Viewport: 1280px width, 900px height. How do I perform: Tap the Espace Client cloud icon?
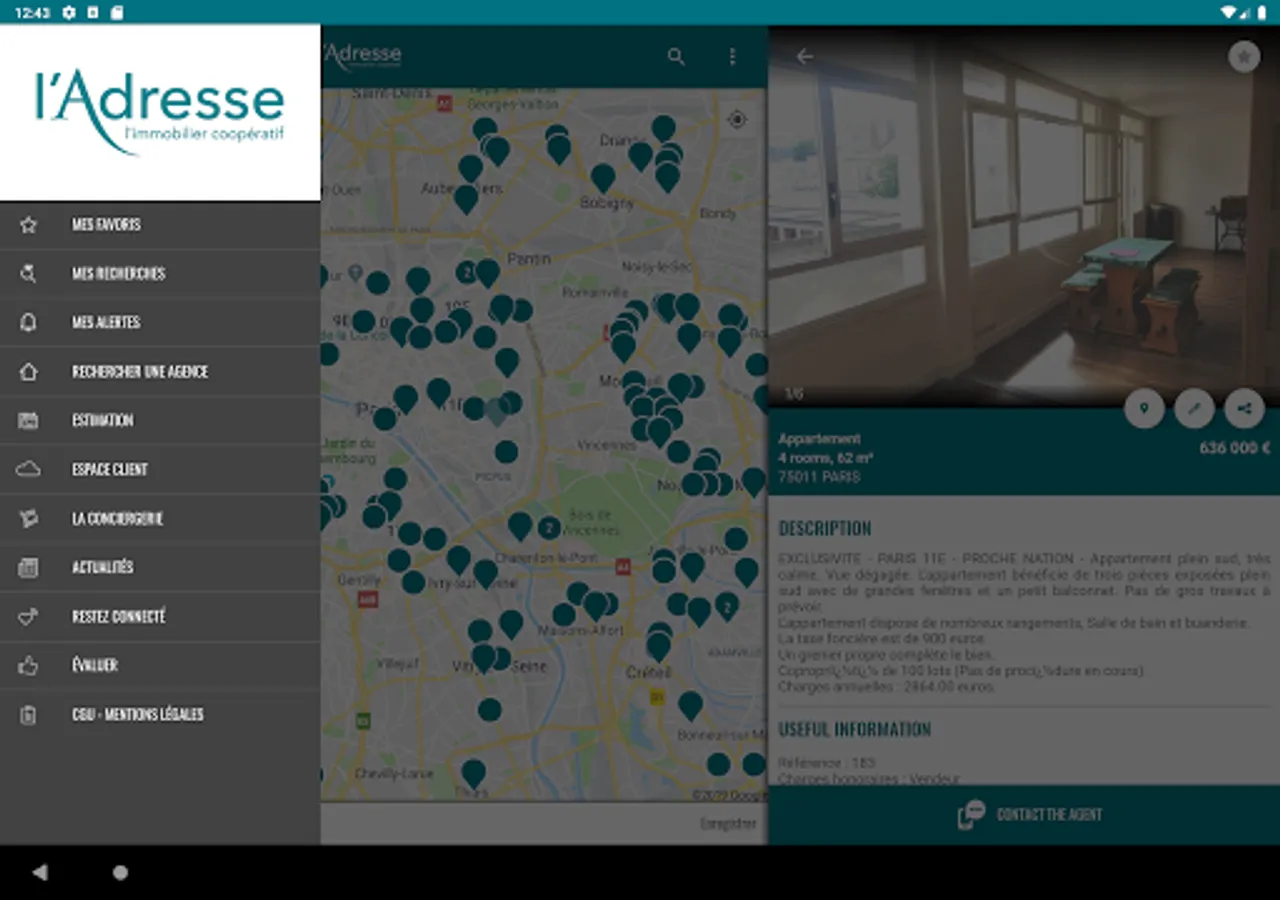[x=28, y=469]
